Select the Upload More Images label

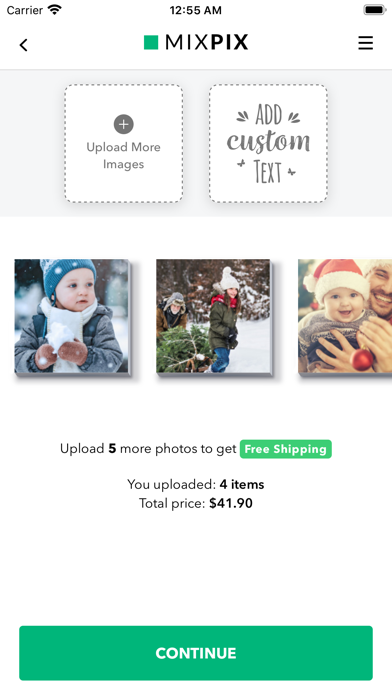(x=123, y=155)
